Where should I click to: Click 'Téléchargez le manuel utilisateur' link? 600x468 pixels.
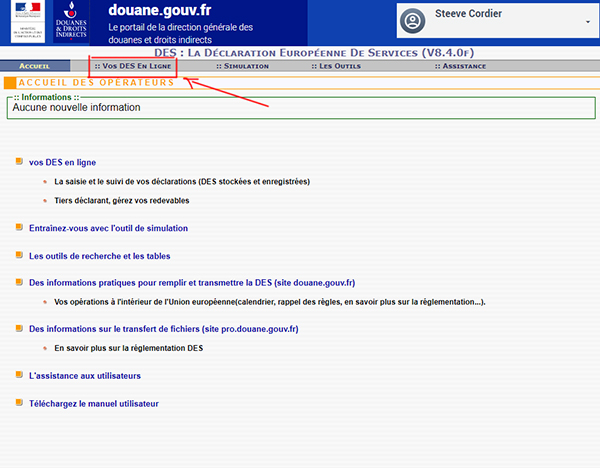tap(94, 404)
